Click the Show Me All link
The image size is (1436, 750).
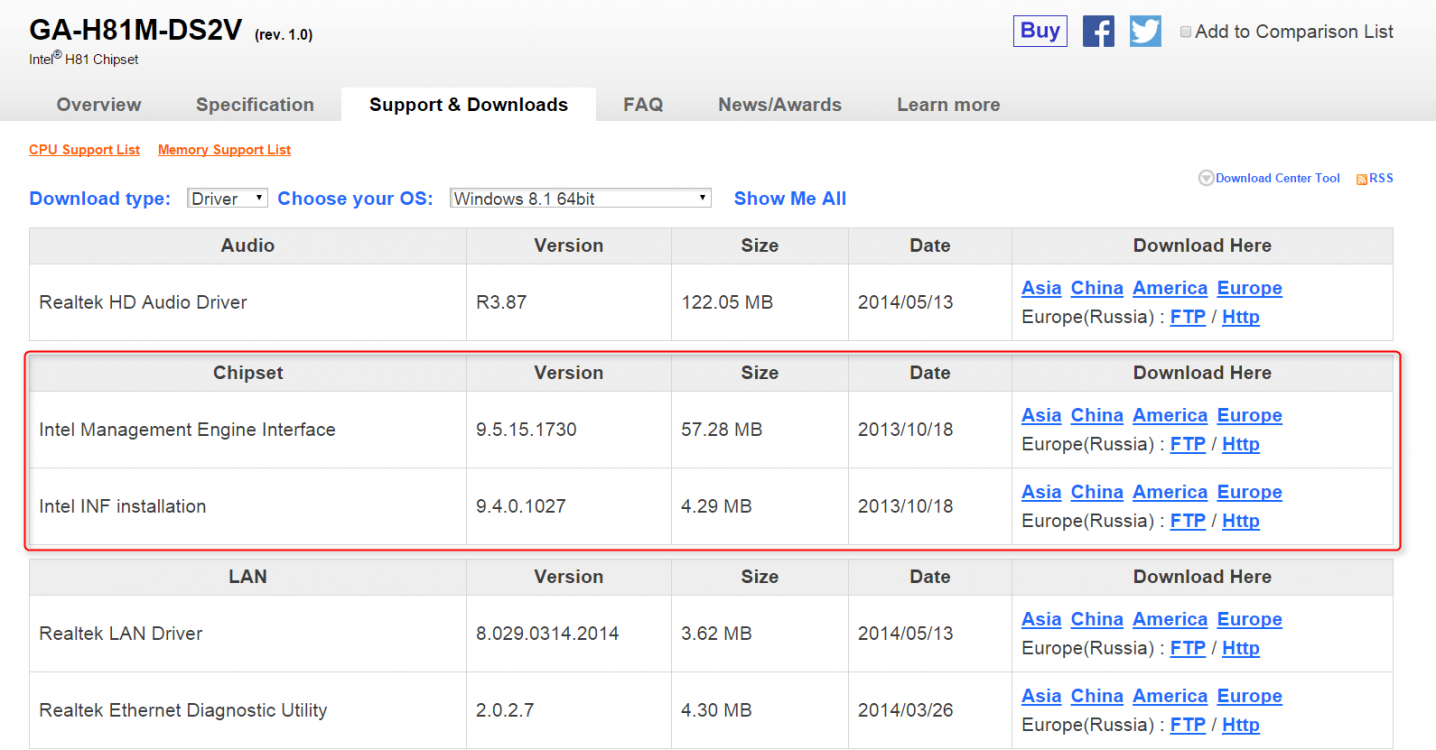790,198
